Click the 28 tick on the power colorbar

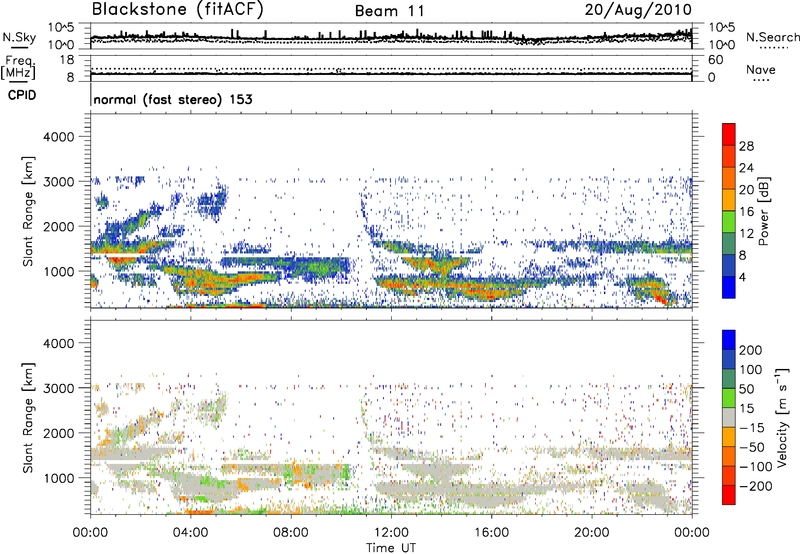coord(746,146)
